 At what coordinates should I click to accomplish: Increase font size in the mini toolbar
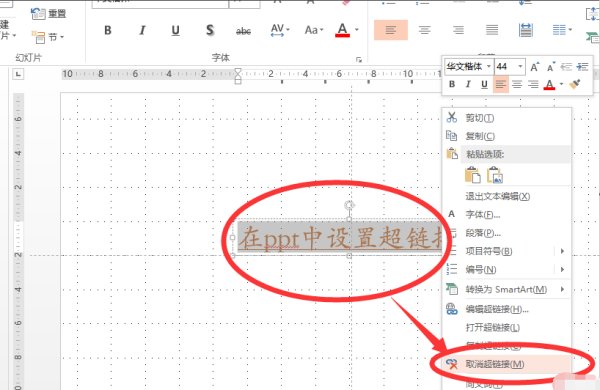(x=535, y=67)
